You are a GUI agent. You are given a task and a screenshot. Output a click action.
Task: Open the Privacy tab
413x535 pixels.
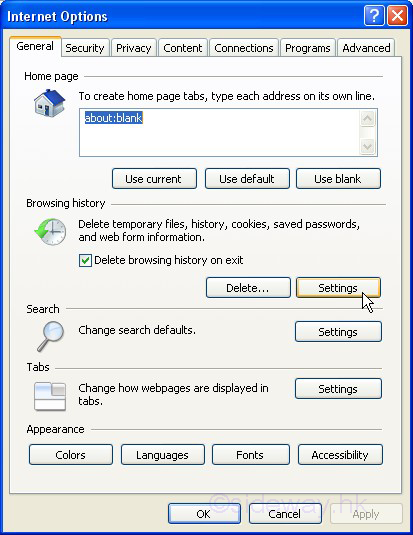point(133,48)
